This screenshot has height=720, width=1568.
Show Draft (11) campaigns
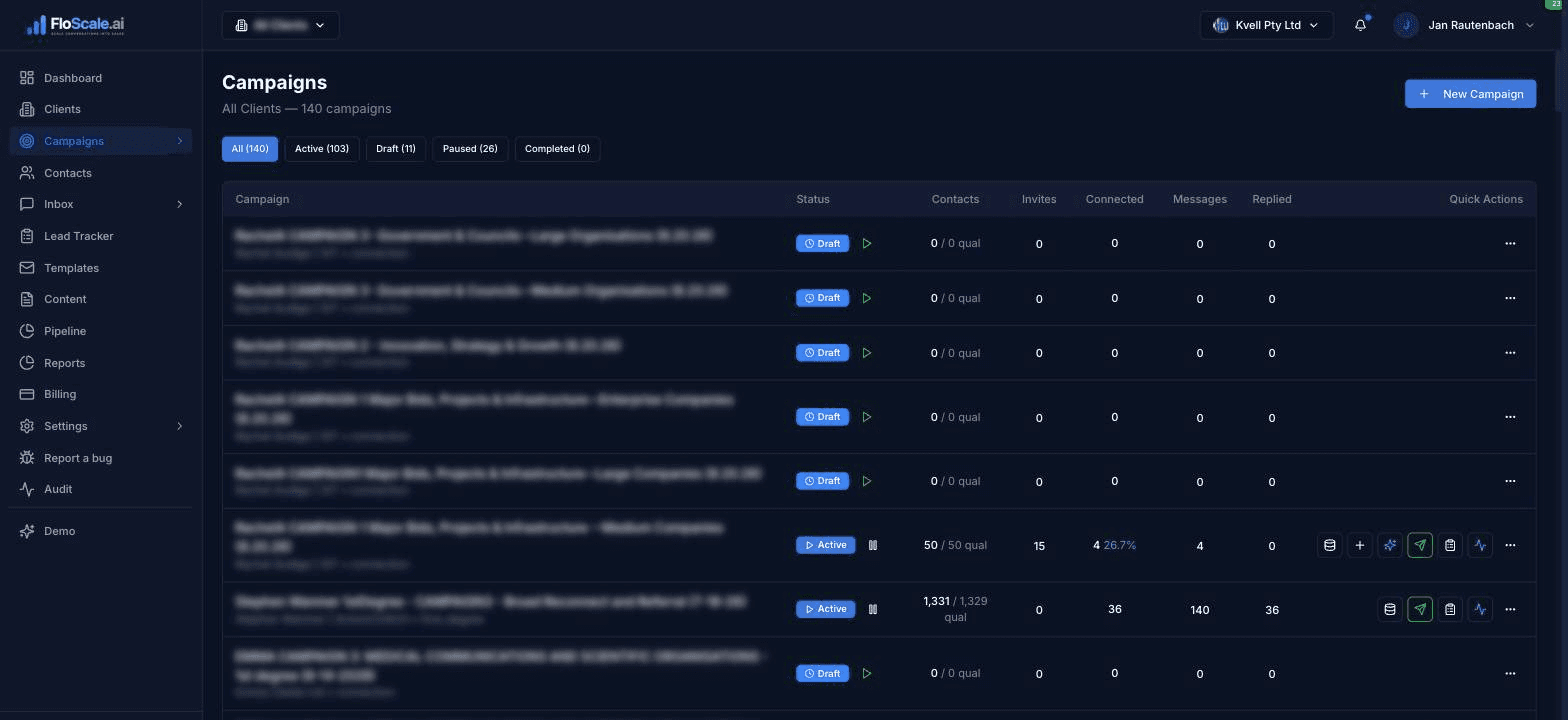(x=396, y=149)
